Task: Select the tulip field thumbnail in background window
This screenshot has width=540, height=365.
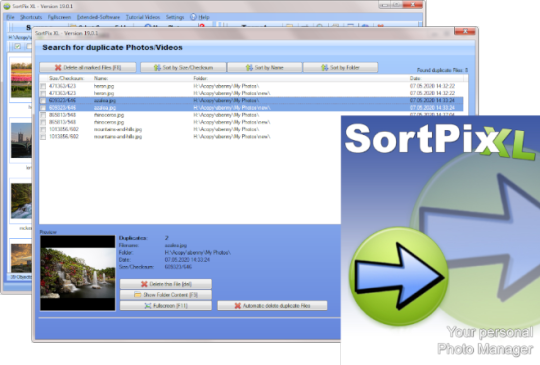Action: tap(21, 80)
